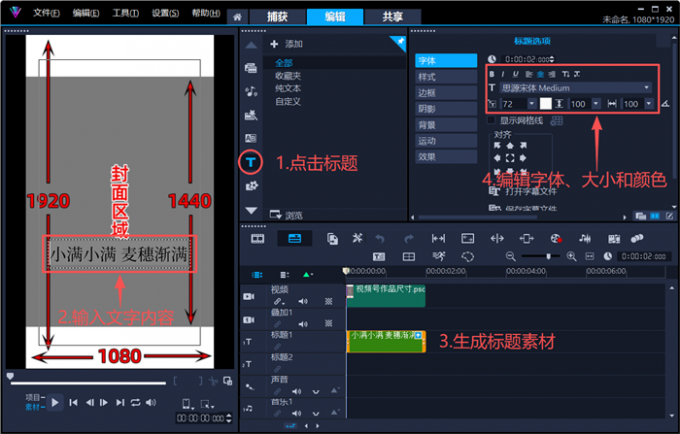This screenshot has height=434, width=680.
Task: Open the split screen template creator
Action: click(x=409, y=257)
